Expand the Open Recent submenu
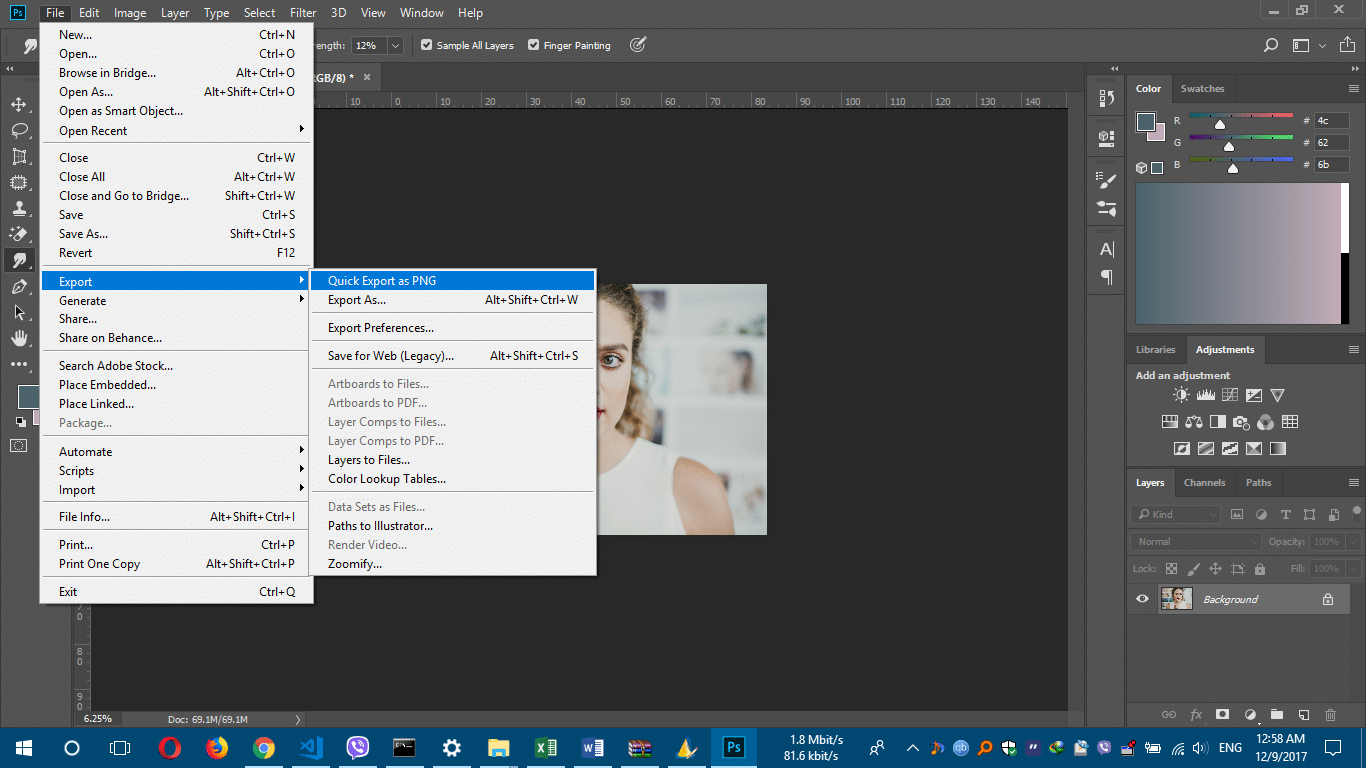The image size is (1366, 768). click(177, 130)
